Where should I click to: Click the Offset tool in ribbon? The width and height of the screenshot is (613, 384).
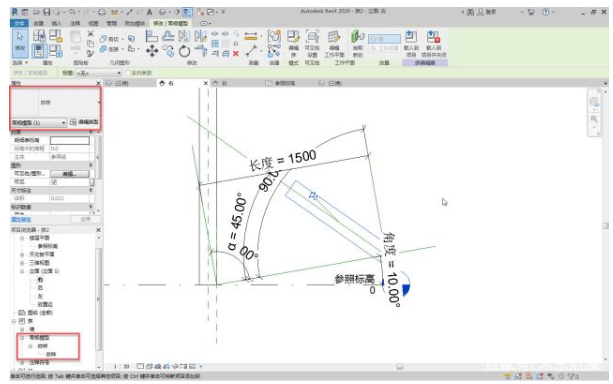tap(168, 36)
